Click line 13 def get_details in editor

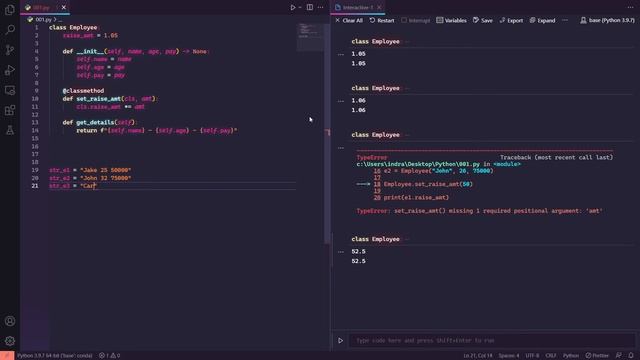point(100,122)
